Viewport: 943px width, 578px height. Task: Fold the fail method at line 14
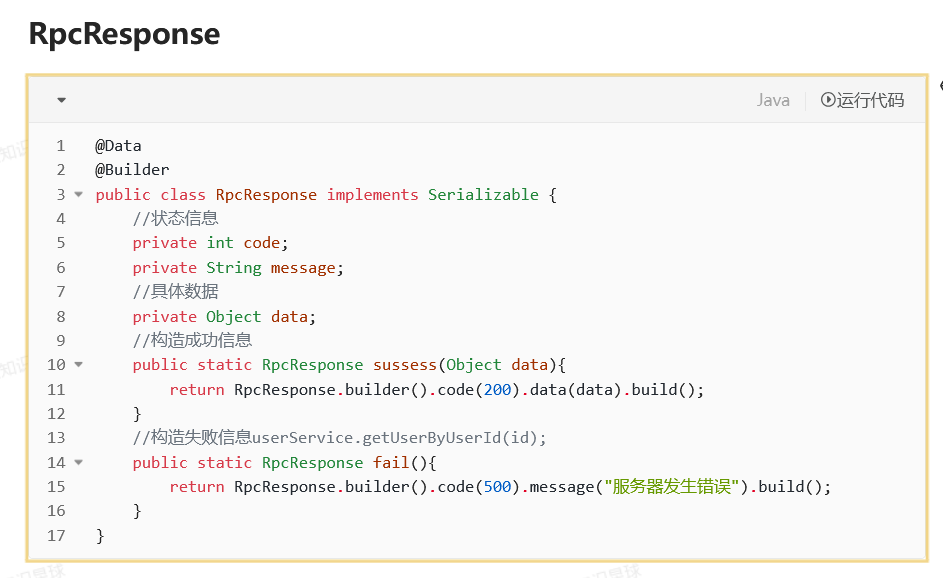coord(78,463)
